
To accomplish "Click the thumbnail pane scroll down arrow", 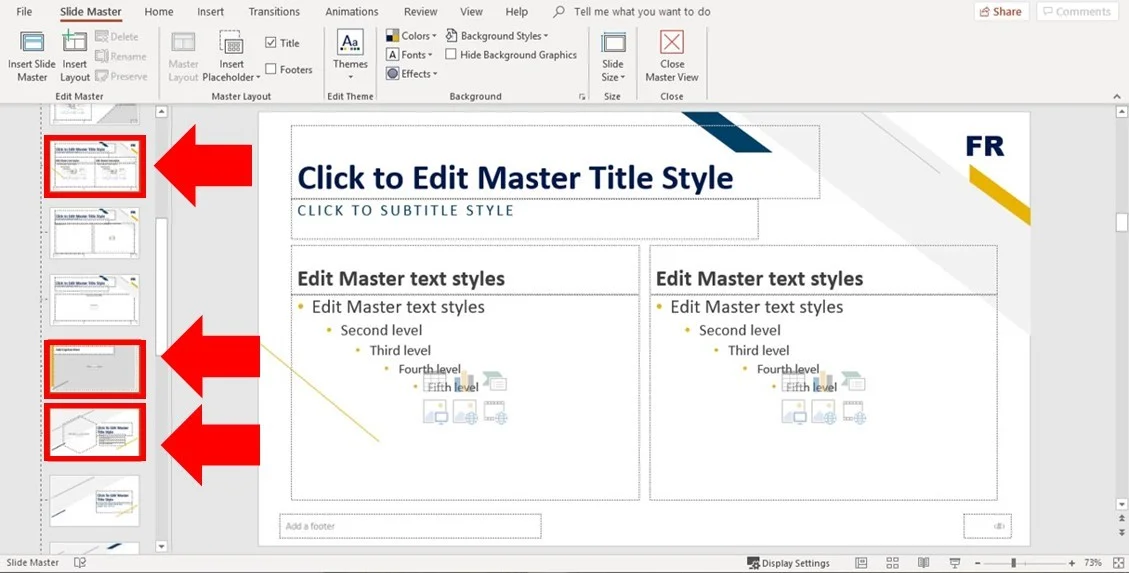I will [161, 546].
